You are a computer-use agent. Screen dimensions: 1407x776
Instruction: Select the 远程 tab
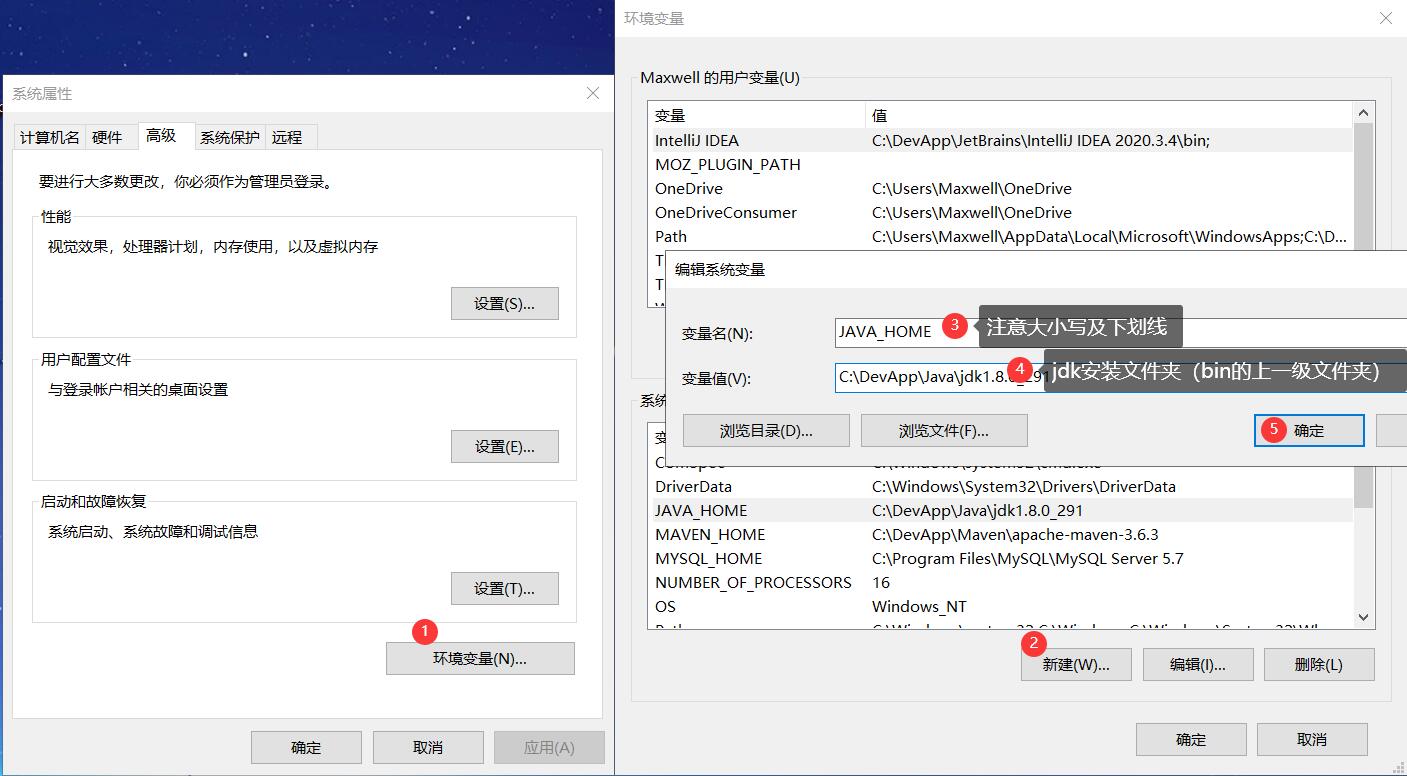coord(287,137)
